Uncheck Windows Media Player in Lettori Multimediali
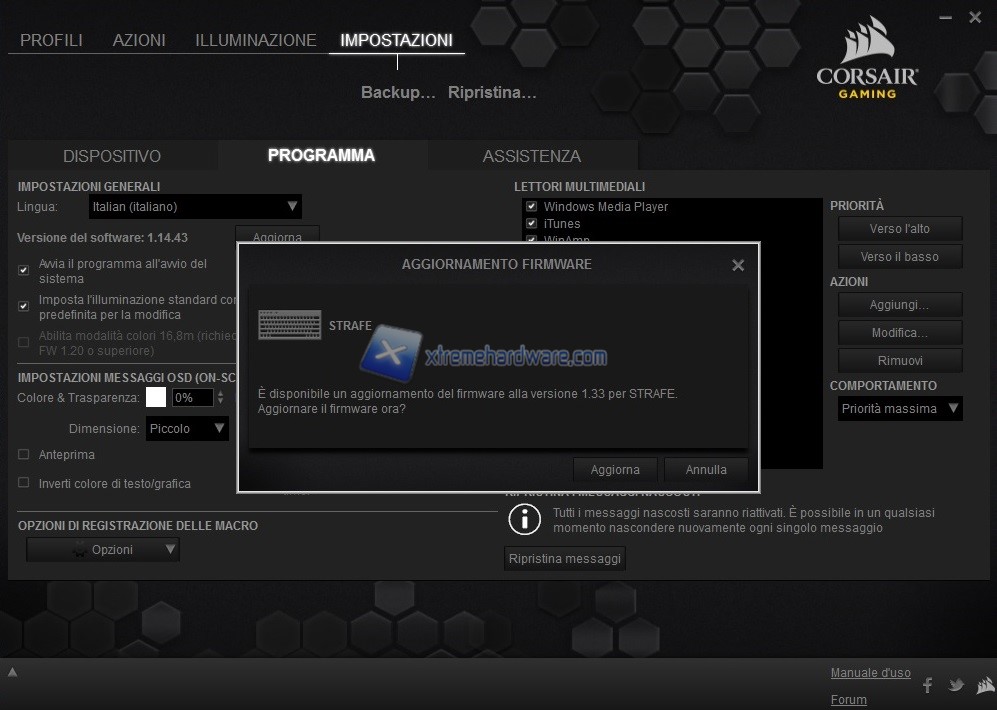Viewport: 997px width, 710px height. tap(530, 206)
